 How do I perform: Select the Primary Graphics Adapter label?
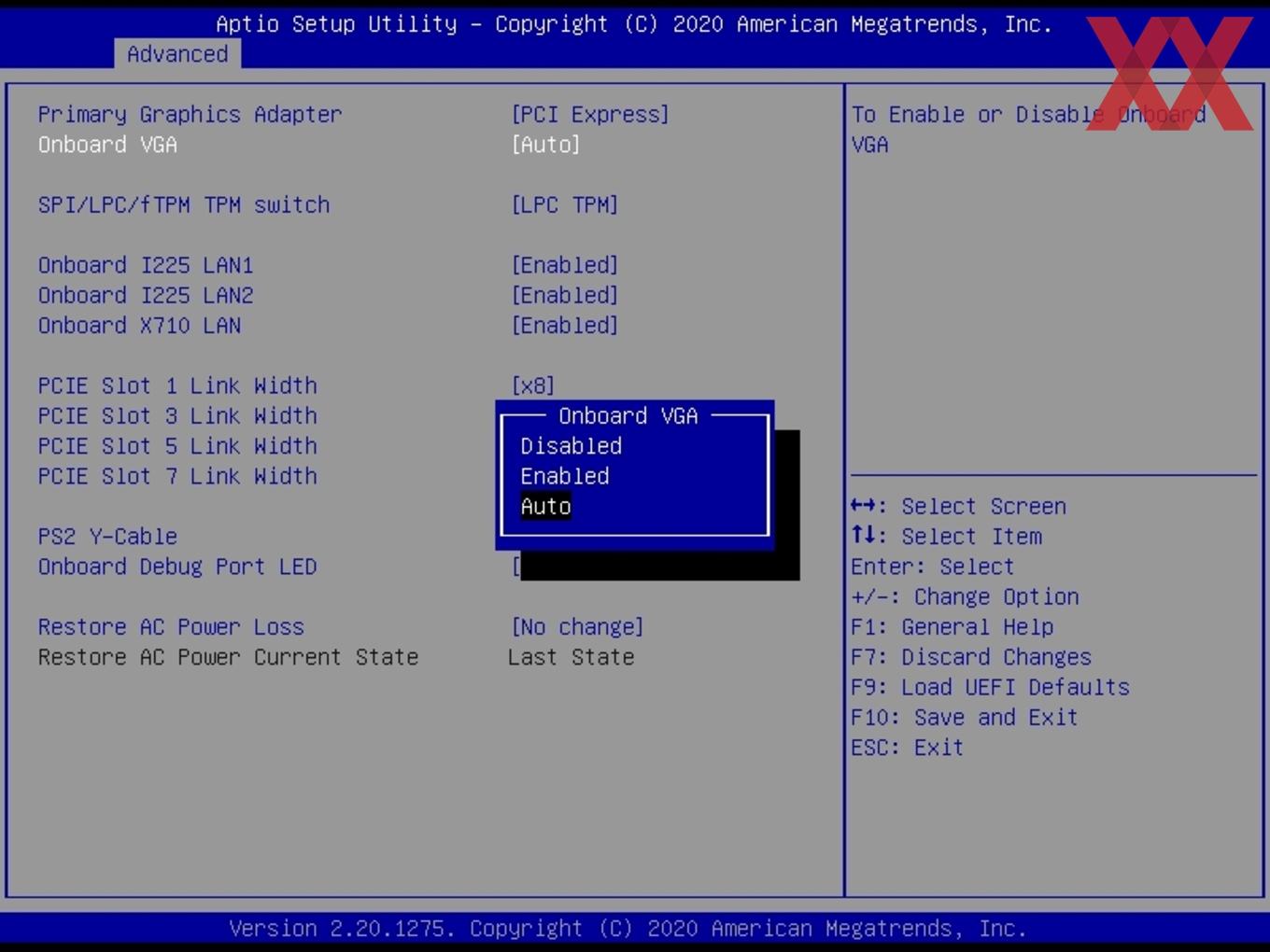pos(190,115)
